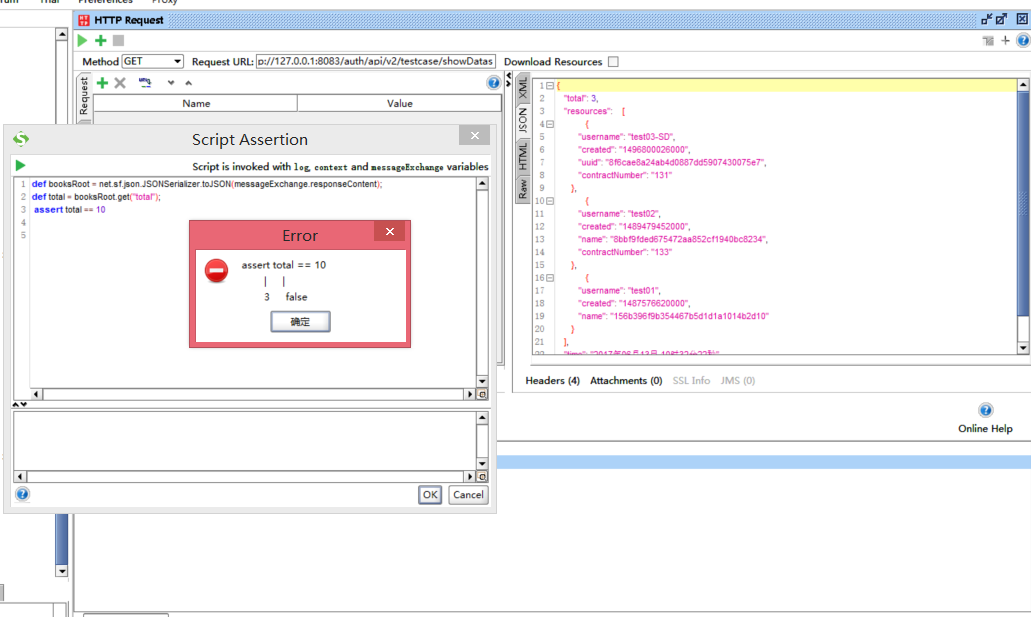The height and width of the screenshot is (617, 1031).
Task: Add assertion using green plus in request toolbar
Action: tap(101, 41)
